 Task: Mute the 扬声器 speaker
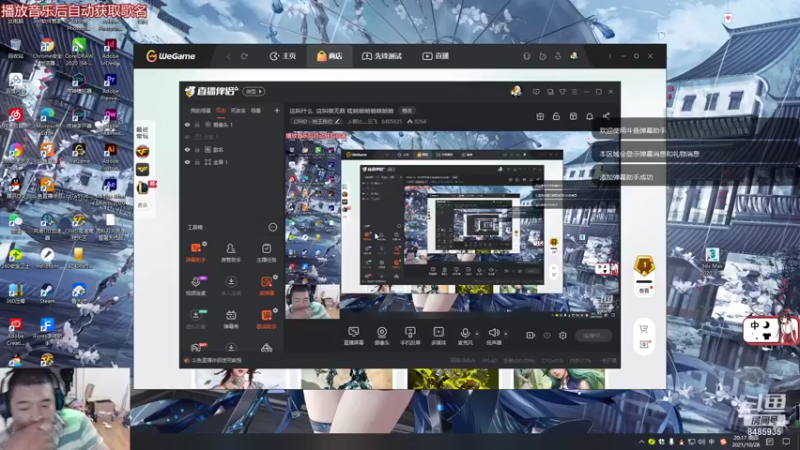point(493,336)
